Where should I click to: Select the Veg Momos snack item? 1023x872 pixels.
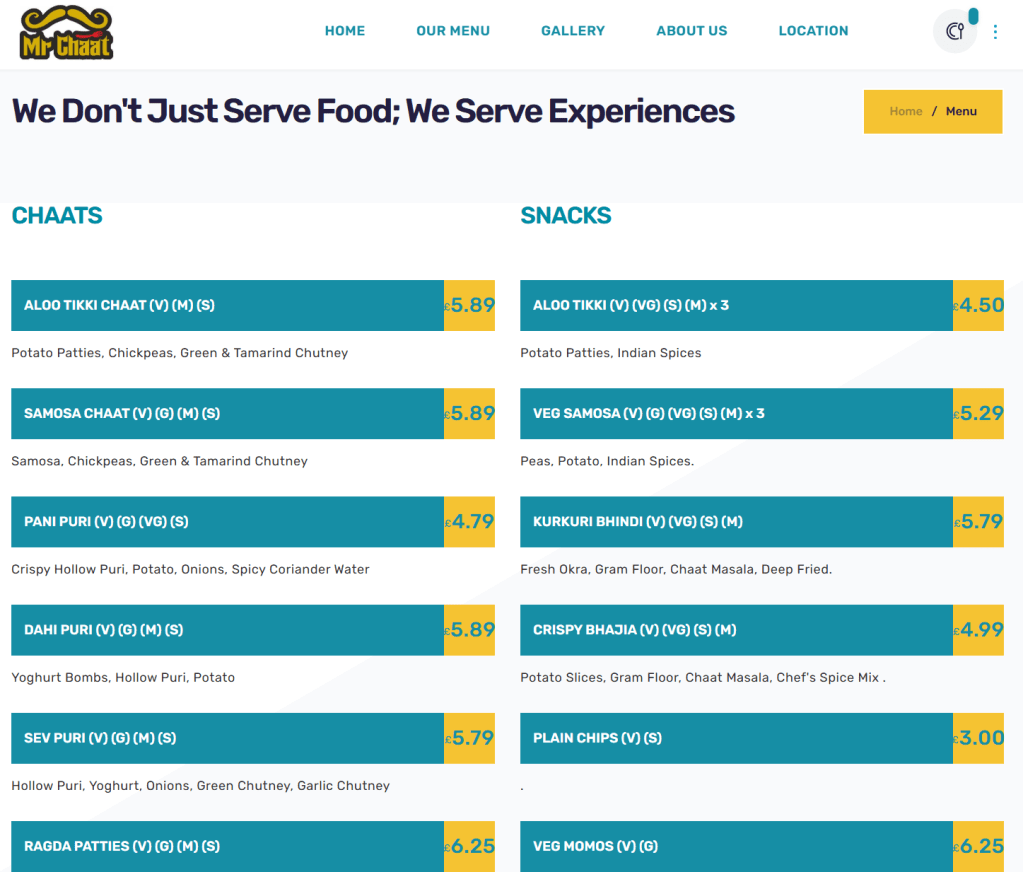[x=595, y=846]
